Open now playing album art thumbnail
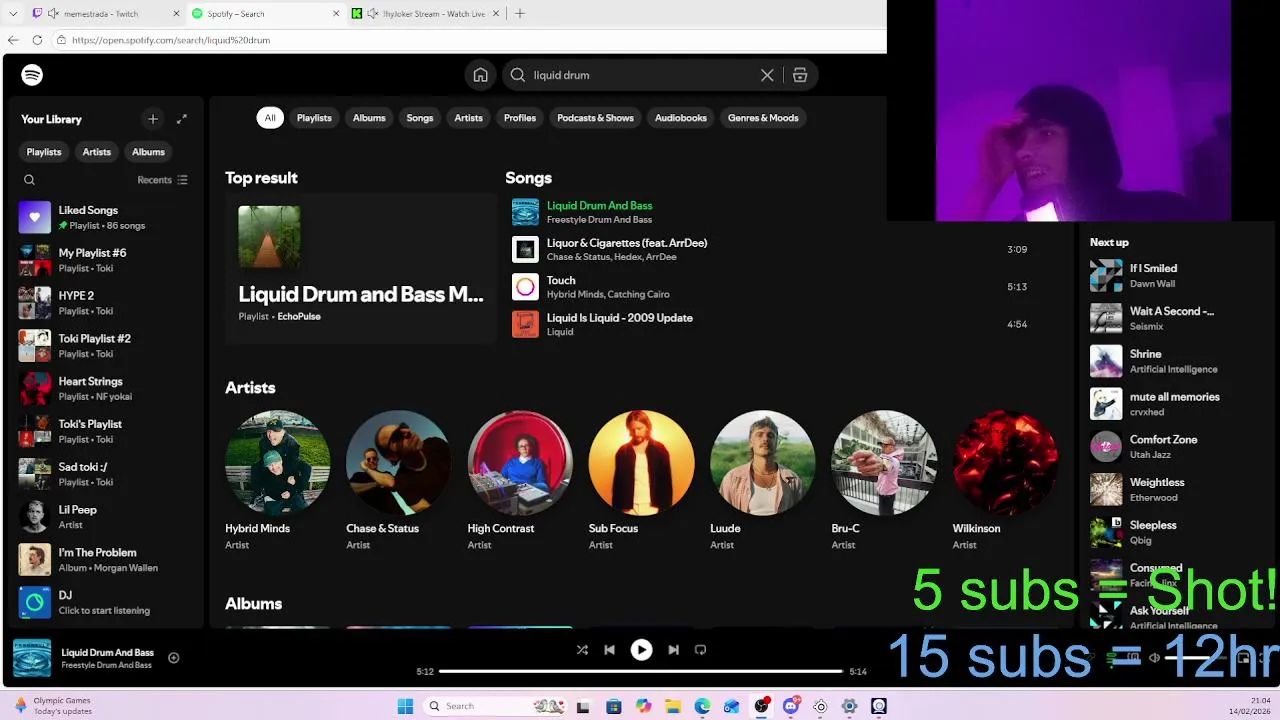This screenshot has height=720, width=1280. (32, 658)
